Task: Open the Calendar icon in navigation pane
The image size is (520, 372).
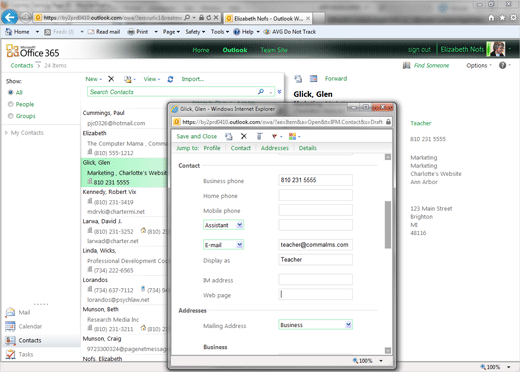Action: click(x=10, y=326)
